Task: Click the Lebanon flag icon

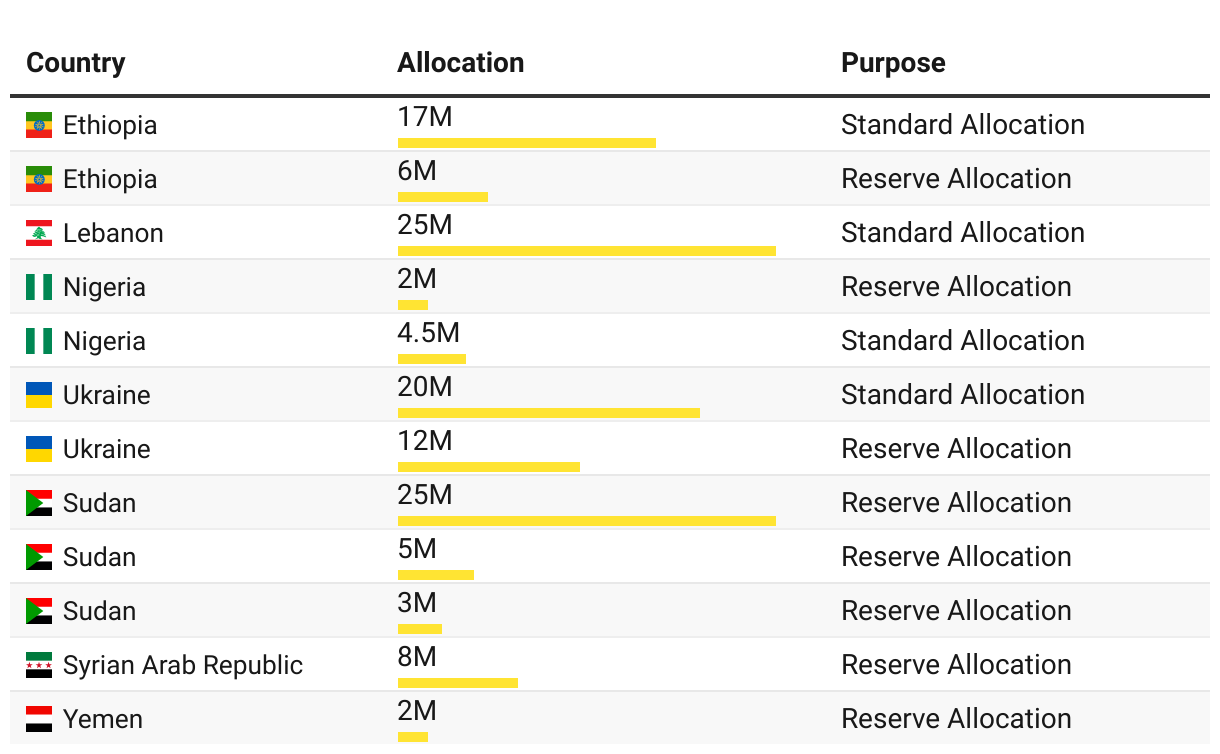Action: 39,233
